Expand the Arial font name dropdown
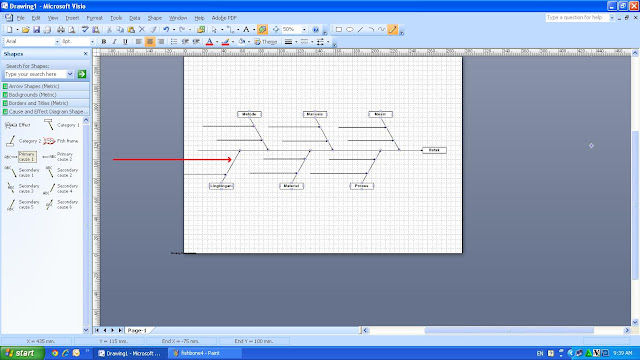Image resolution: width=640 pixels, height=360 pixels. (57, 42)
